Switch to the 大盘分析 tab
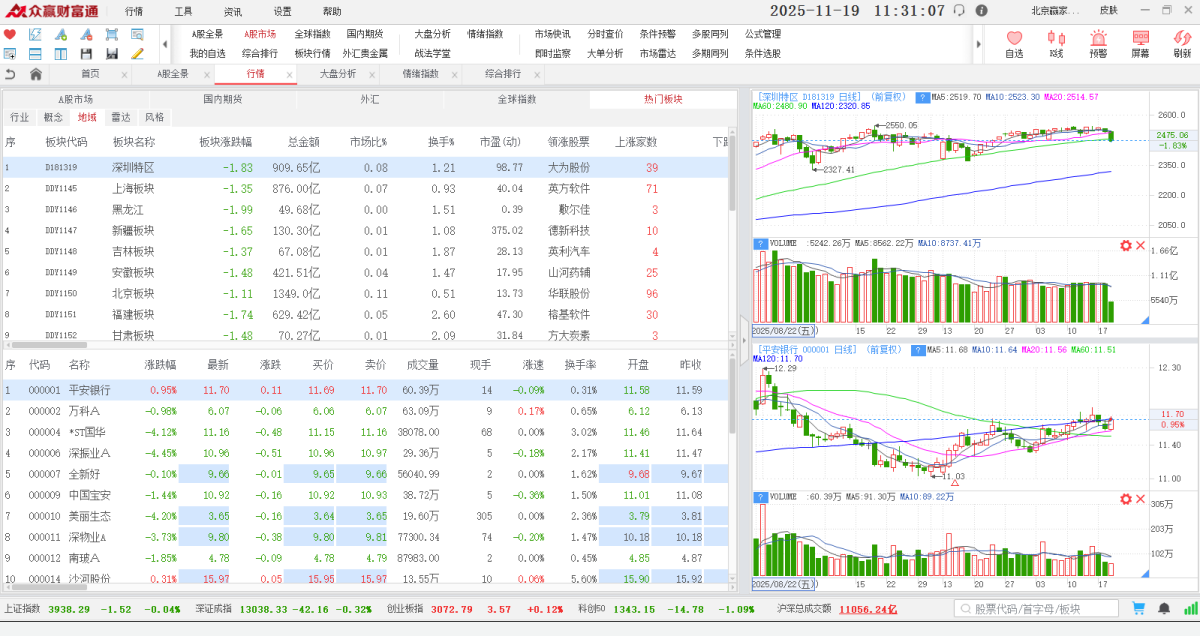This screenshot has width=1200, height=636. (337, 74)
